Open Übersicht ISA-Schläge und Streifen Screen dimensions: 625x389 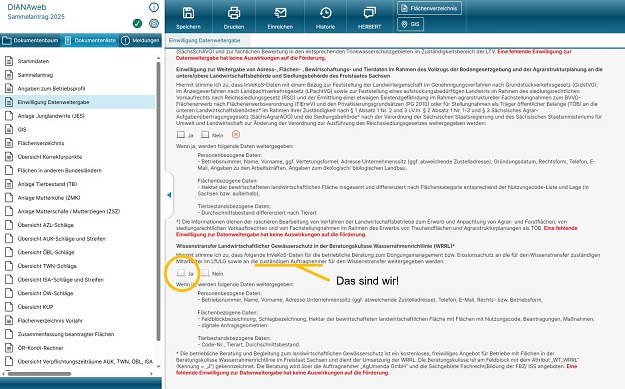[61, 280]
